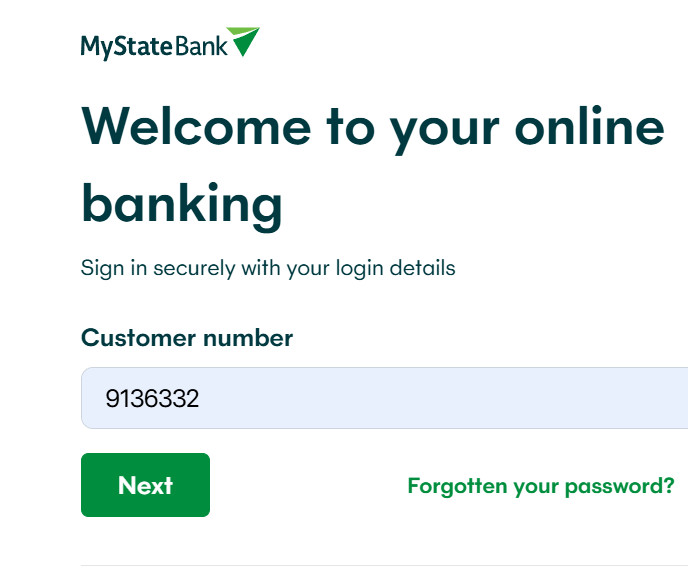
Task: Click the word Forgotten in the green link
Action: pyautogui.click(x=457, y=486)
